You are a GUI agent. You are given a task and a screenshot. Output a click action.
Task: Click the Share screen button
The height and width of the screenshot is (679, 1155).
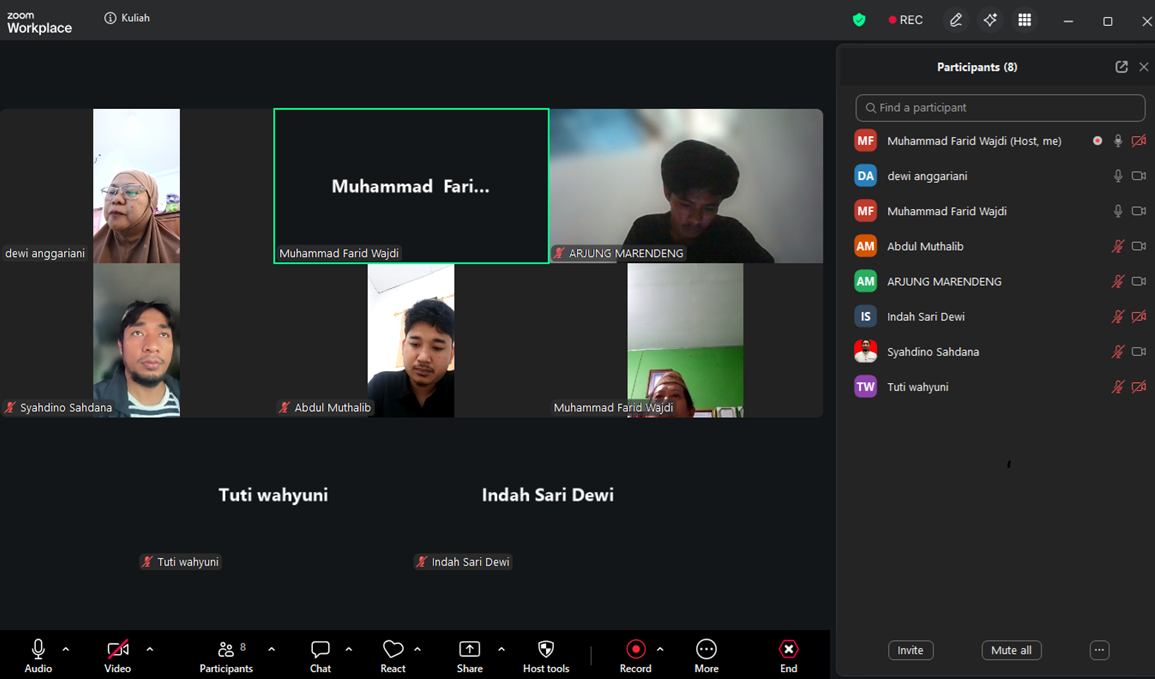(469, 655)
